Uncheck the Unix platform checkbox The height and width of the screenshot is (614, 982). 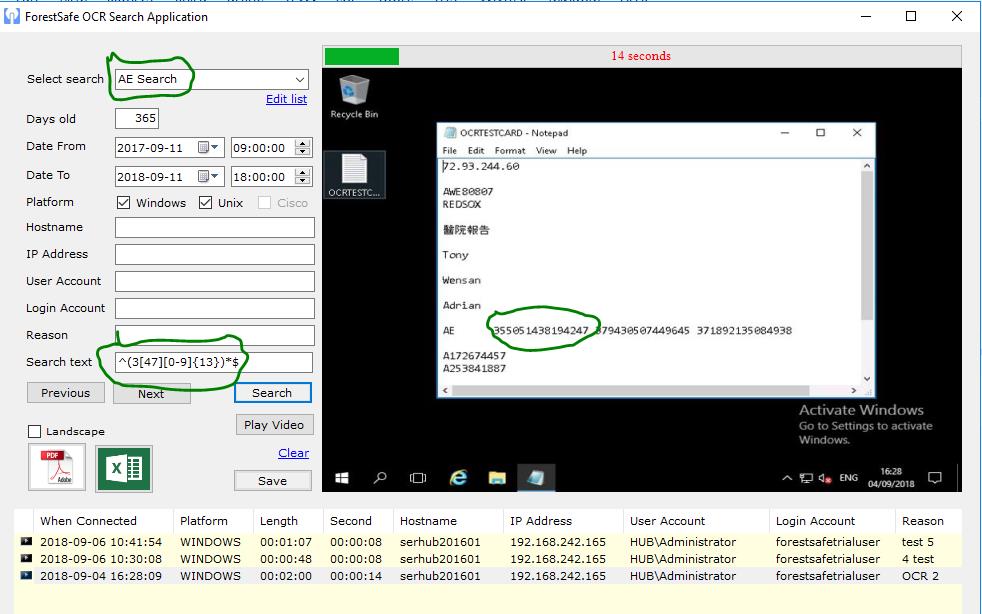coord(206,203)
